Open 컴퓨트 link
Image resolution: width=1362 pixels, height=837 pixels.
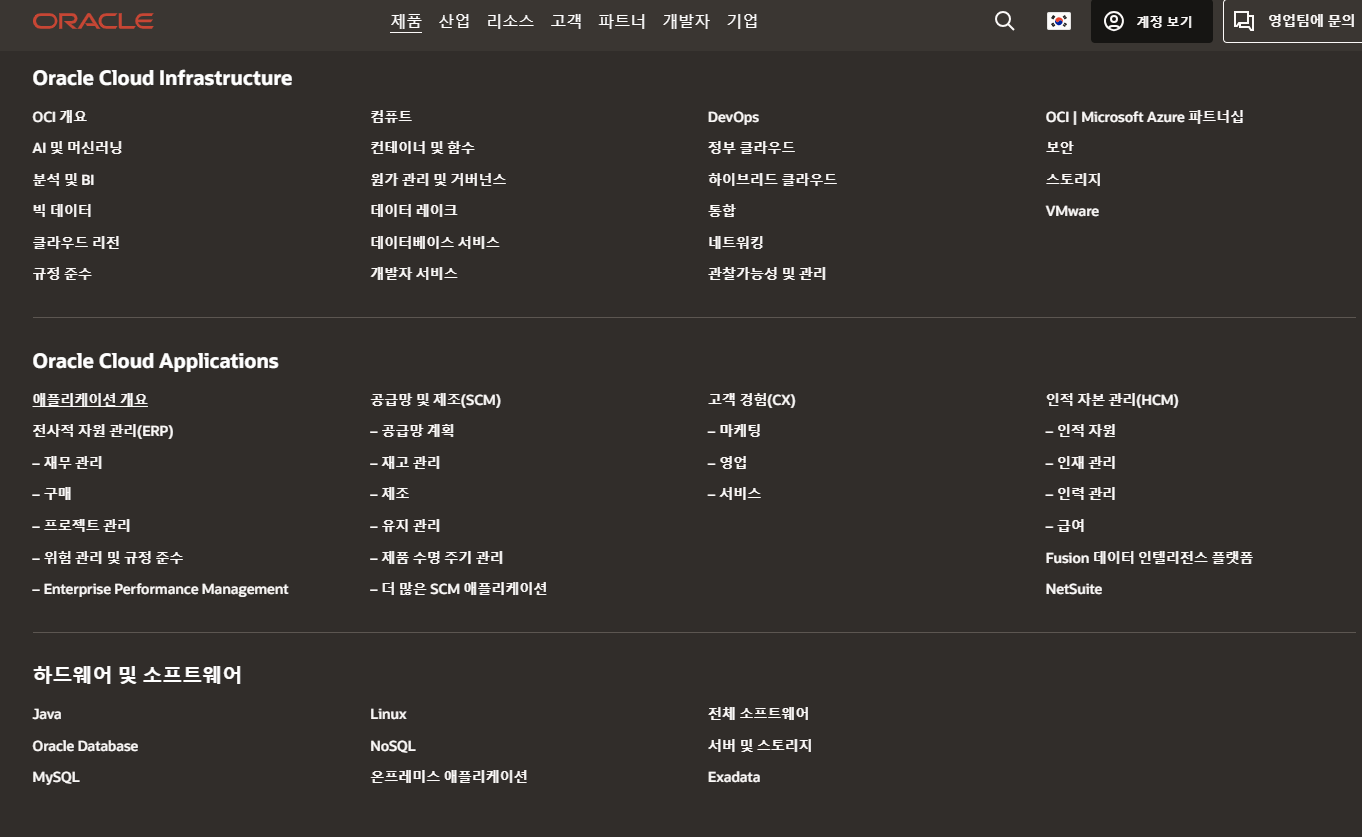tap(391, 117)
